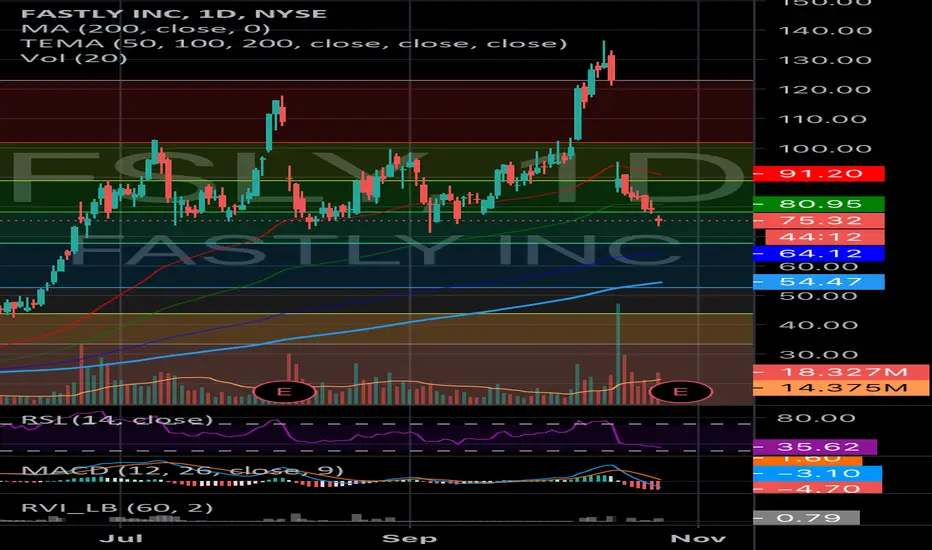Click the light blue 54.47 MA label
The height and width of the screenshot is (550, 932).
coord(818,282)
